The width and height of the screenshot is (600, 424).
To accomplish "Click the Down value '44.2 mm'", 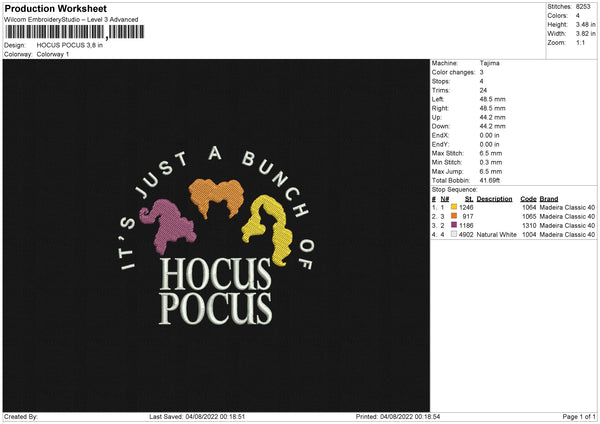I will pos(492,126).
